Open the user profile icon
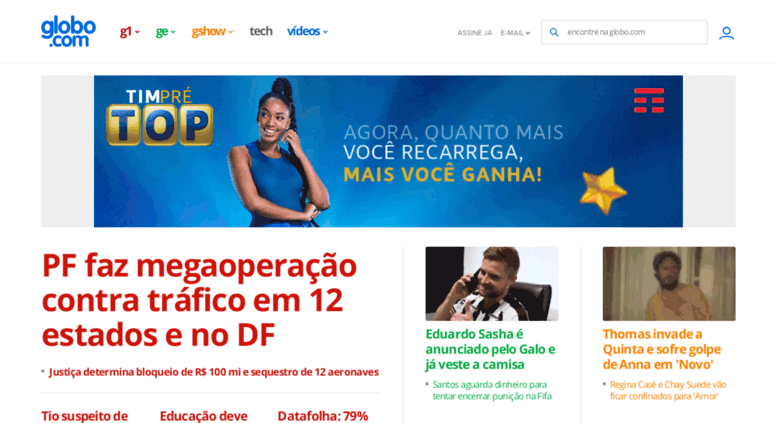This screenshot has width=777, height=423. point(726,33)
